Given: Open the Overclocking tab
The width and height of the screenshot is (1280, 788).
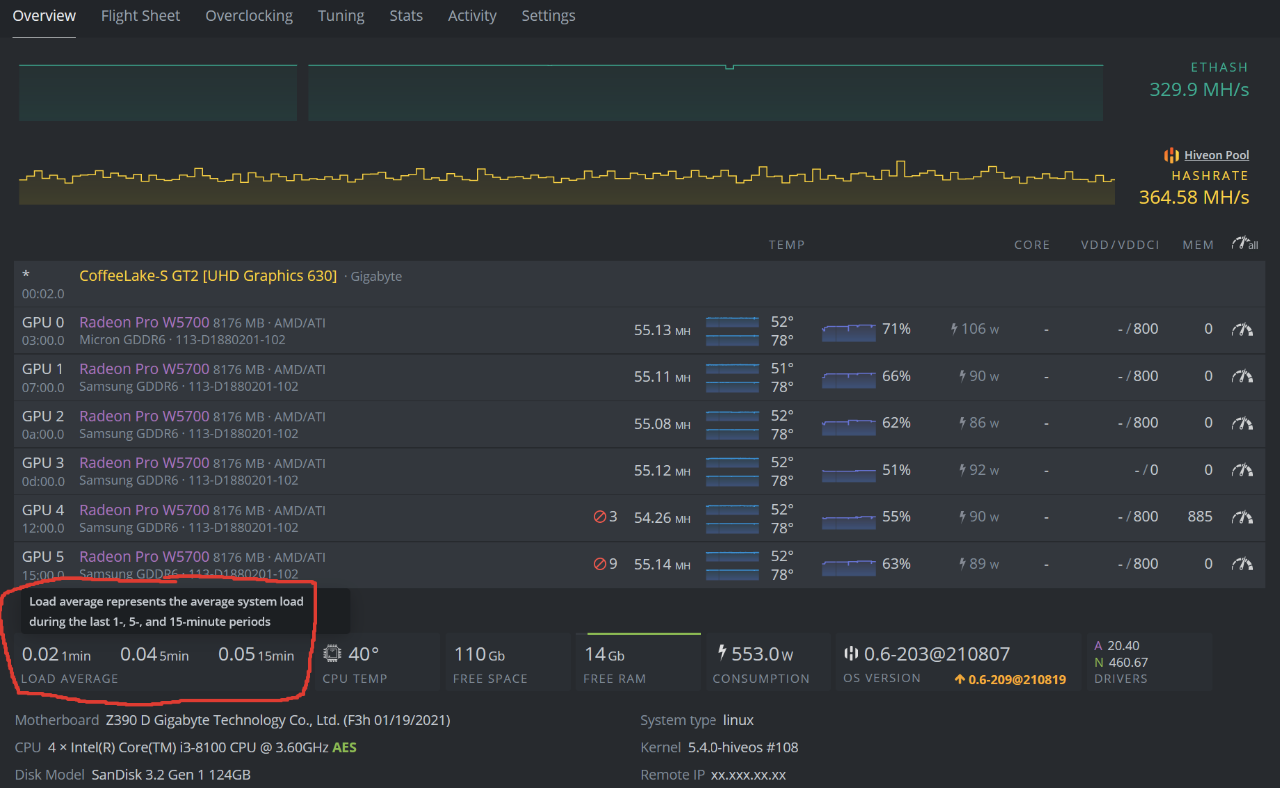Looking at the screenshot, I should click(x=249, y=16).
